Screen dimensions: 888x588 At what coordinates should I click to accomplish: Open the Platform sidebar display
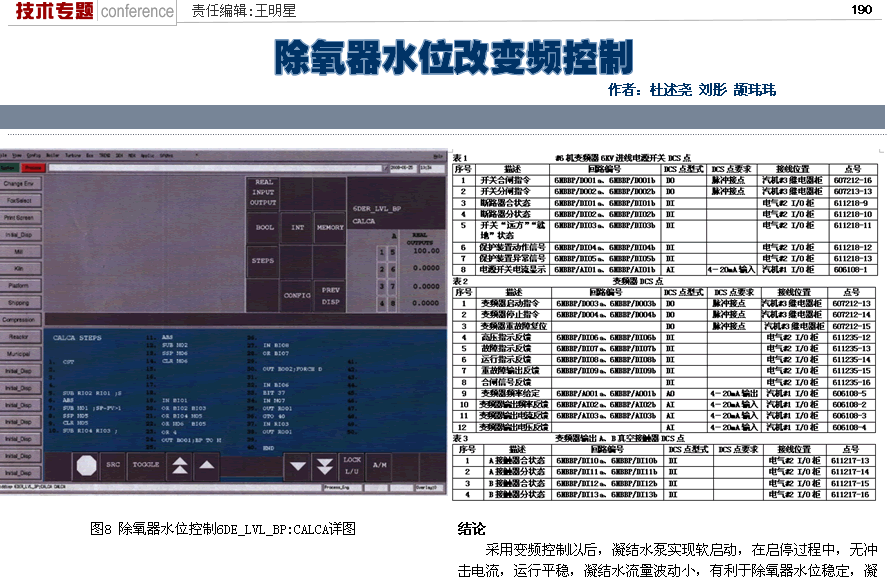(20, 286)
